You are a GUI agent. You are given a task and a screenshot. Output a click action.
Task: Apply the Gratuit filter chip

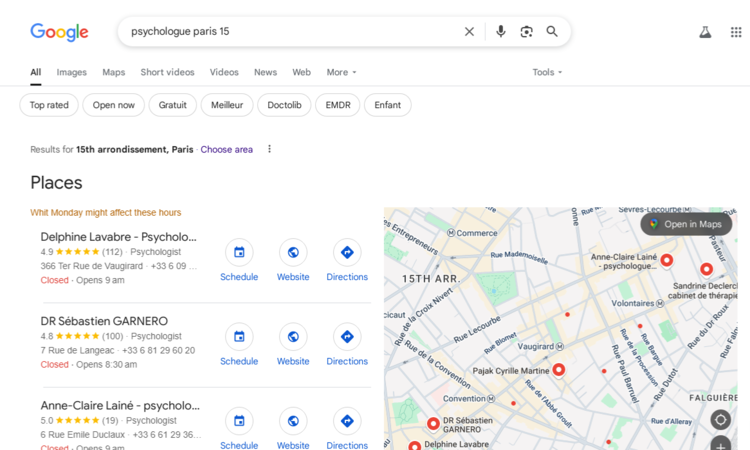pos(173,105)
